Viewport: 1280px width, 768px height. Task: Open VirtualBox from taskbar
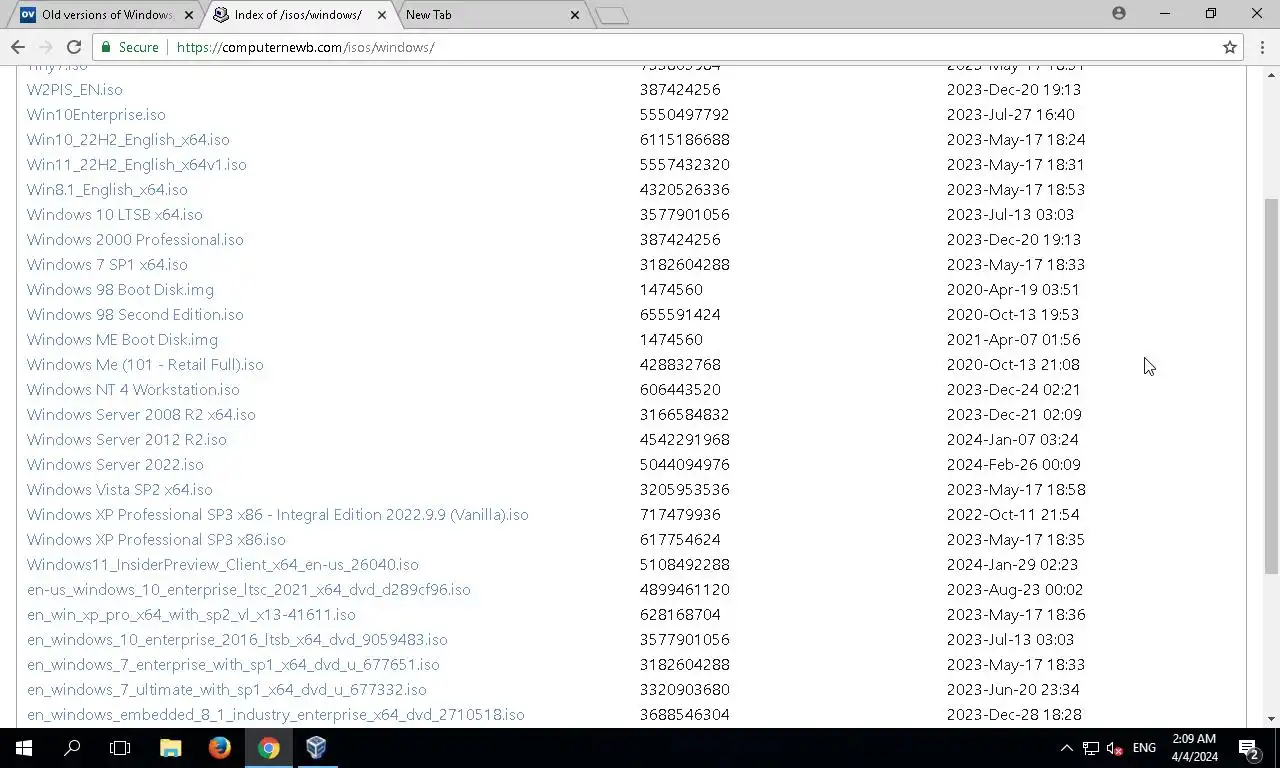pyautogui.click(x=316, y=747)
